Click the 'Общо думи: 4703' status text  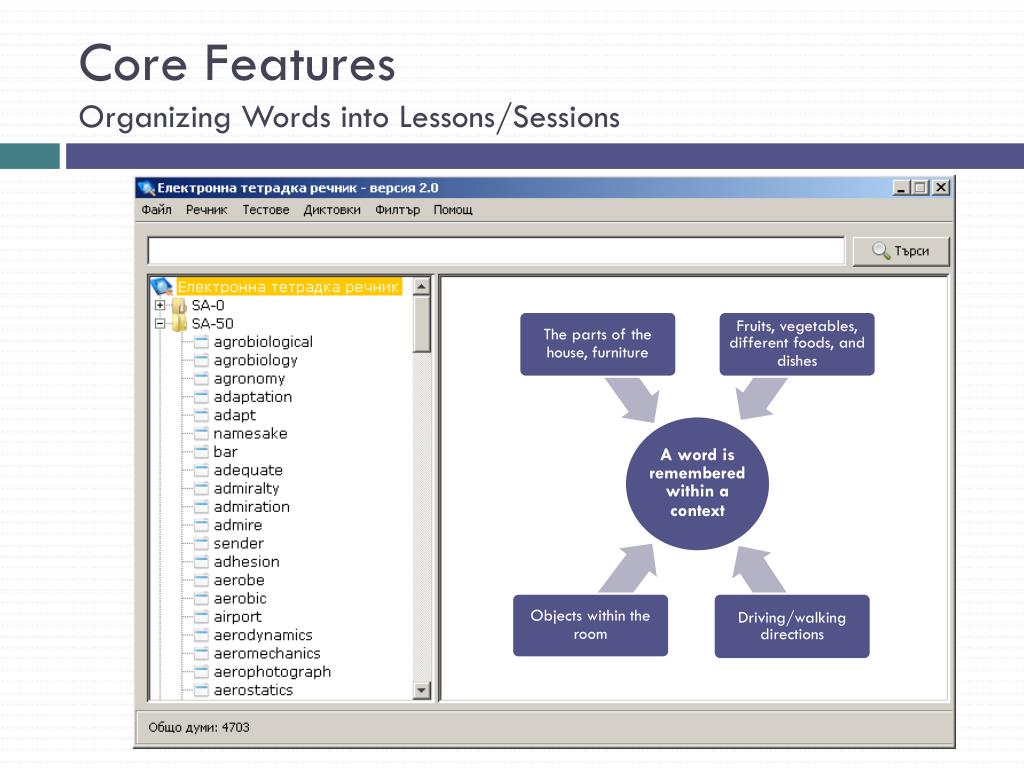(x=199, y=727)
